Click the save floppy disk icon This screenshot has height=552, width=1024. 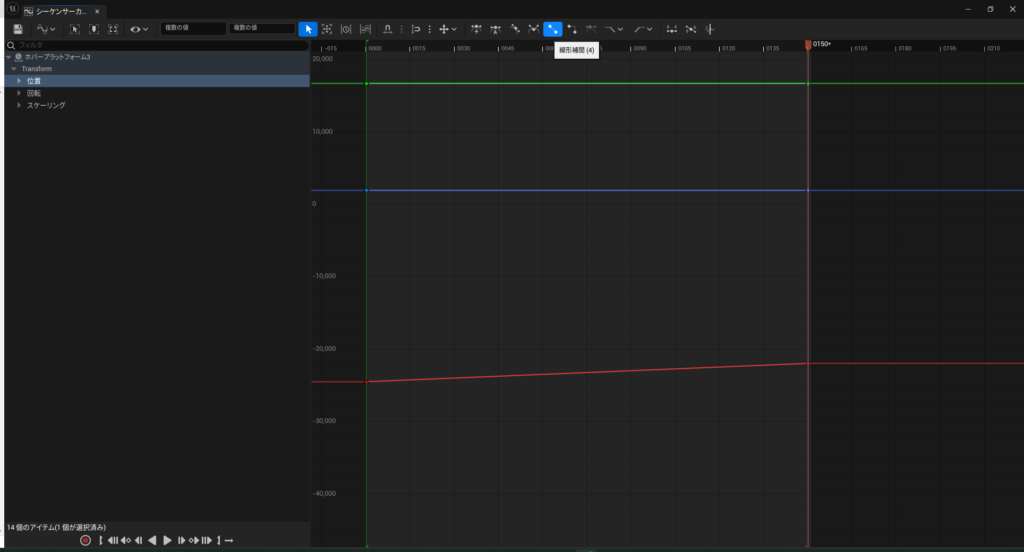[x=18, y=29]
